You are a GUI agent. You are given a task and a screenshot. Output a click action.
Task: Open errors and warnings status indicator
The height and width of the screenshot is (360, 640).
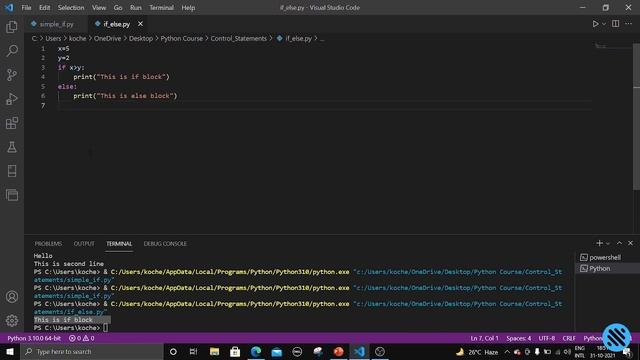(82, 338)
